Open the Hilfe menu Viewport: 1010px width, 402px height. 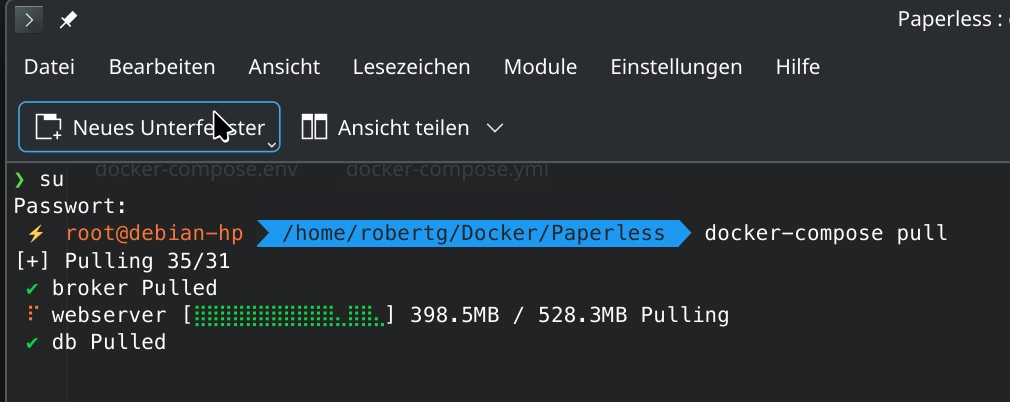click(797, 67)
